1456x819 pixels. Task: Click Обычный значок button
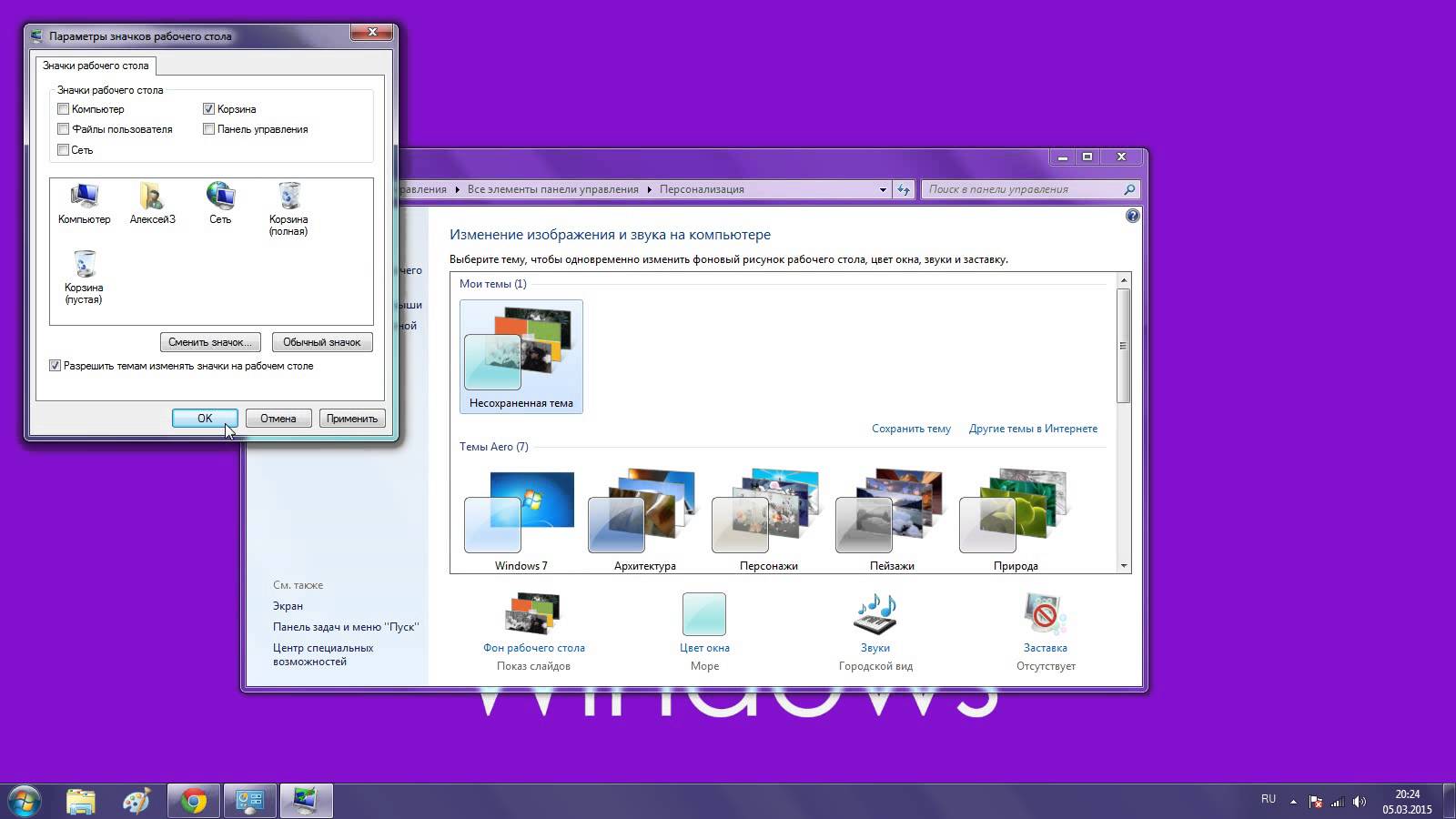(x=322, y=342)
